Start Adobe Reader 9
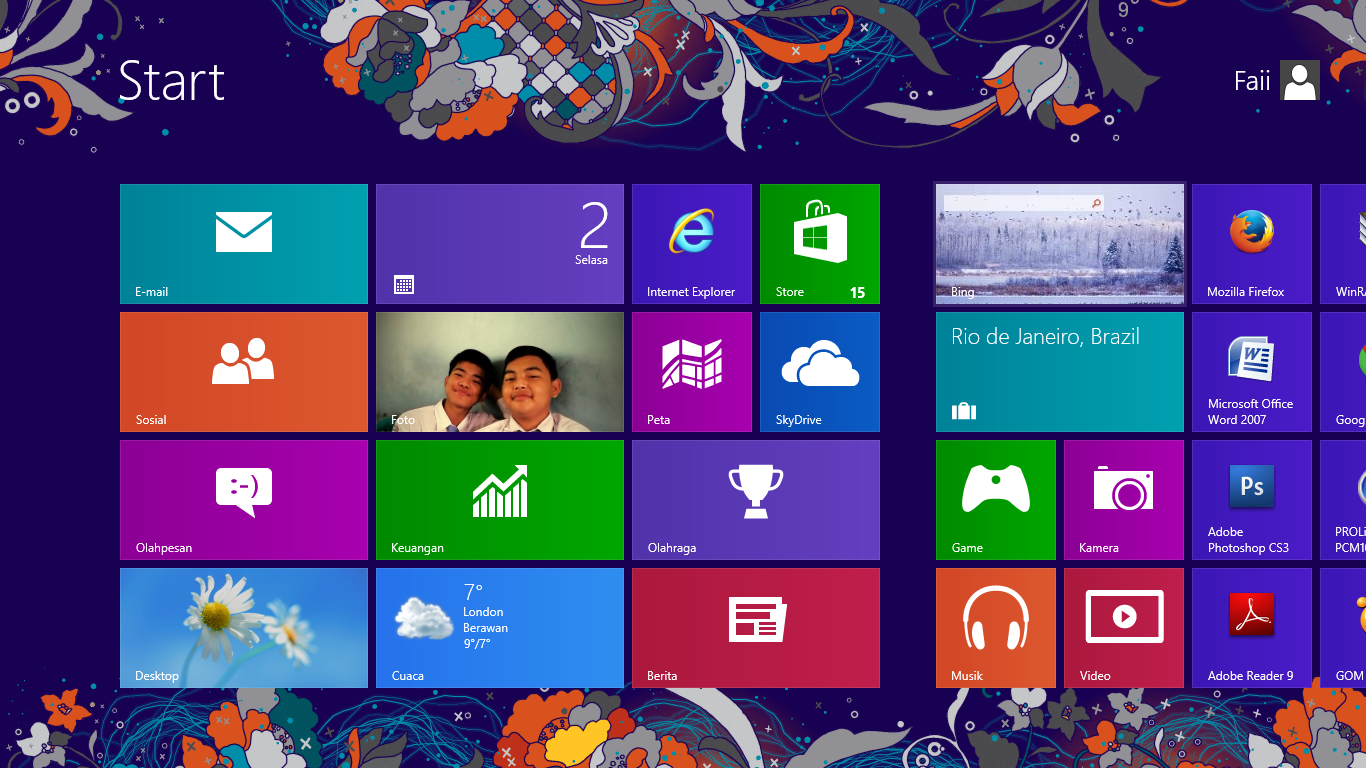The width and height of the screenshot is (1366, 768). (1251, 627)
